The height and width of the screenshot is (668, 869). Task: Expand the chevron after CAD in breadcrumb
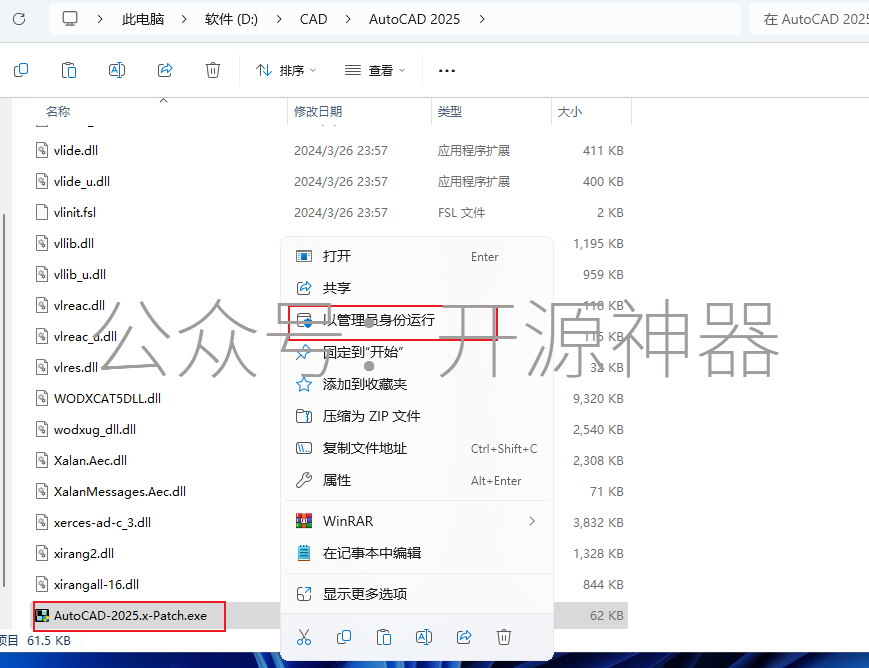(x=348, y=19)
